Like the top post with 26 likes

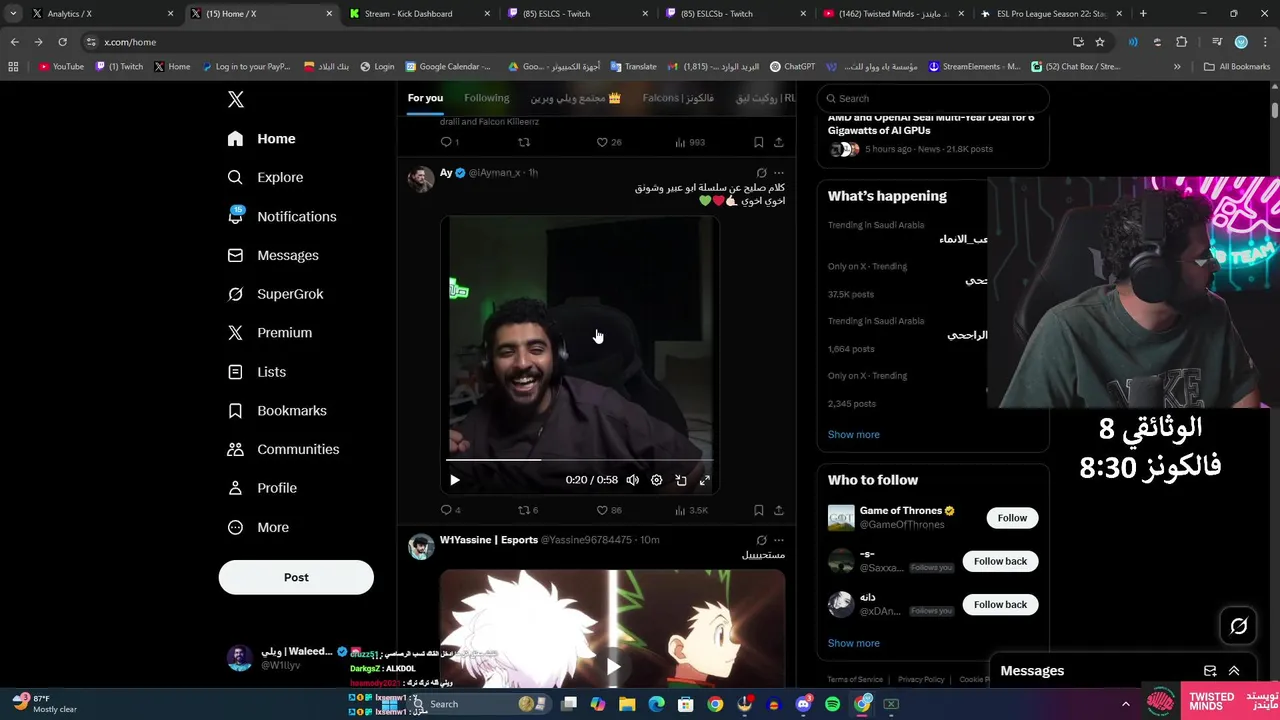point(609,142)
